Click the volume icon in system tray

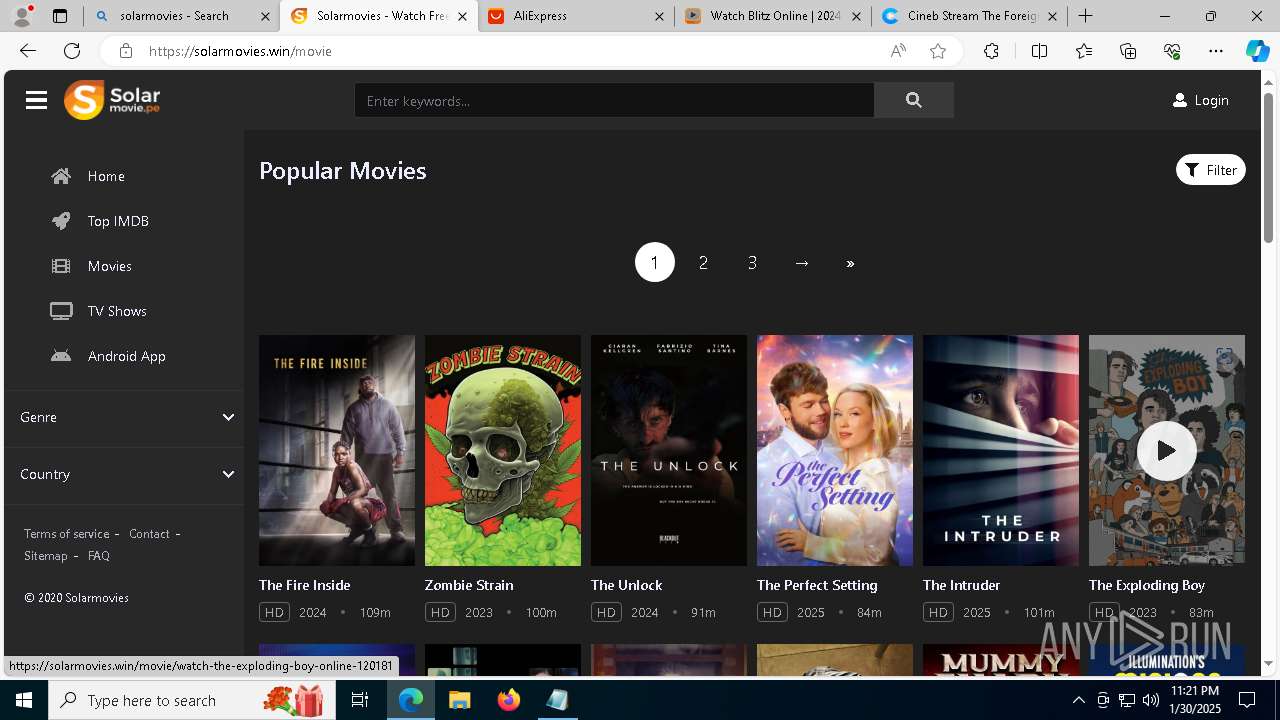point(1150,700)
